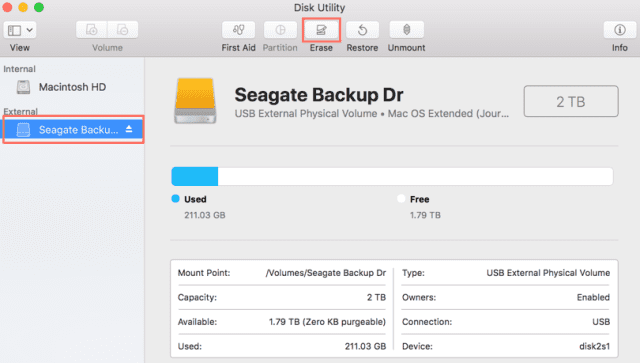Screen dimensions: 640x363
Task: Click the Macintosh HD disk icon
Action: (x=23, y=87)
